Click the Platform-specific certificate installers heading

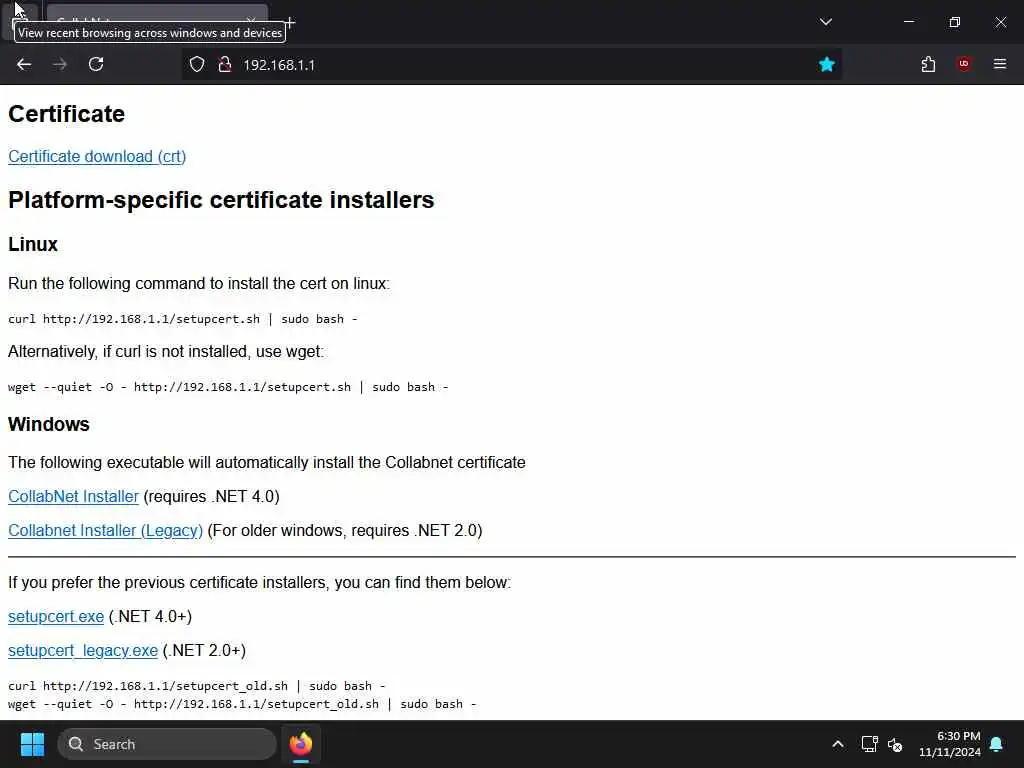[x=221, y=200]
